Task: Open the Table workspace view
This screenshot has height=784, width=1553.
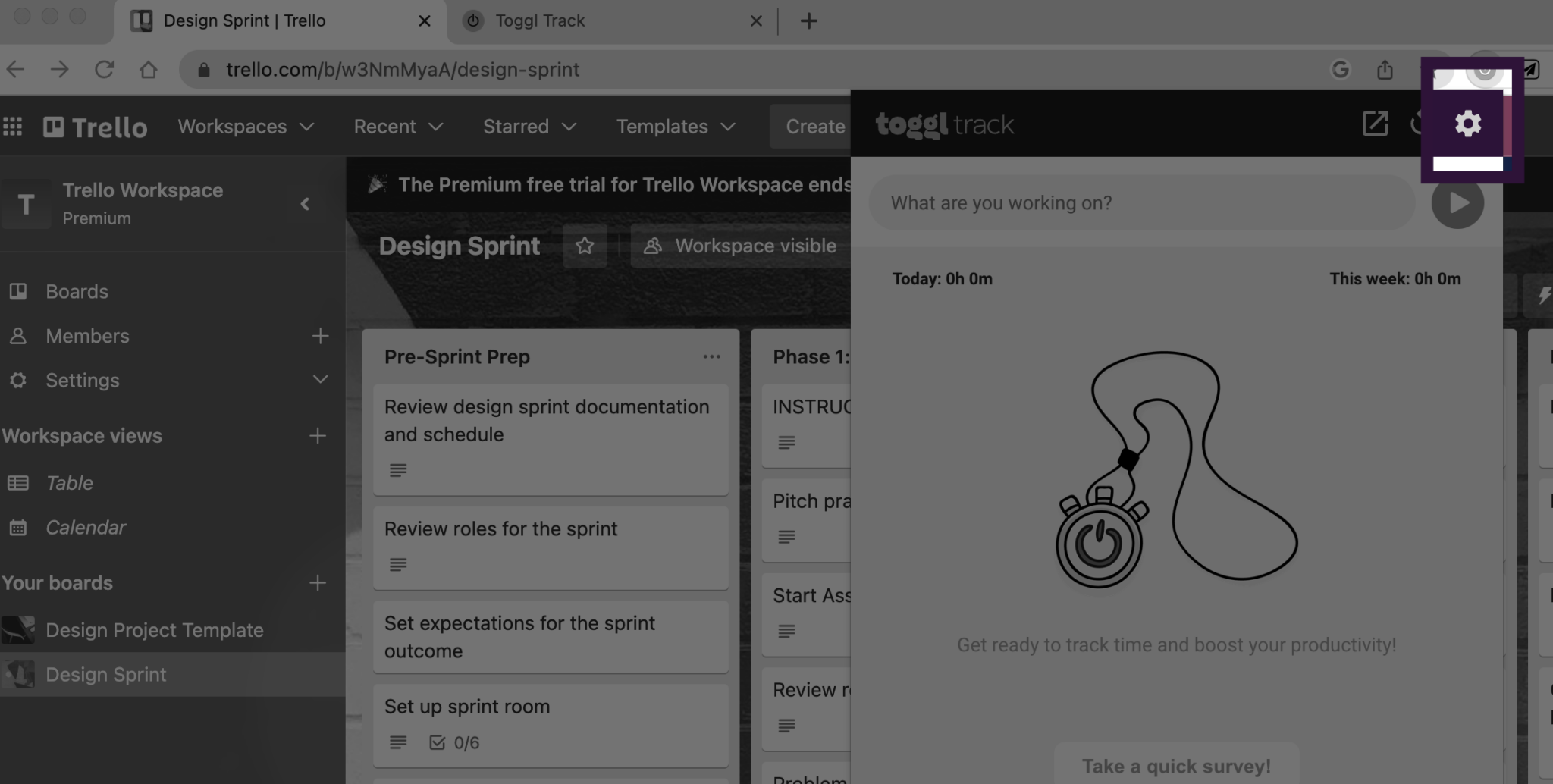Action: (x=69, y=482)
